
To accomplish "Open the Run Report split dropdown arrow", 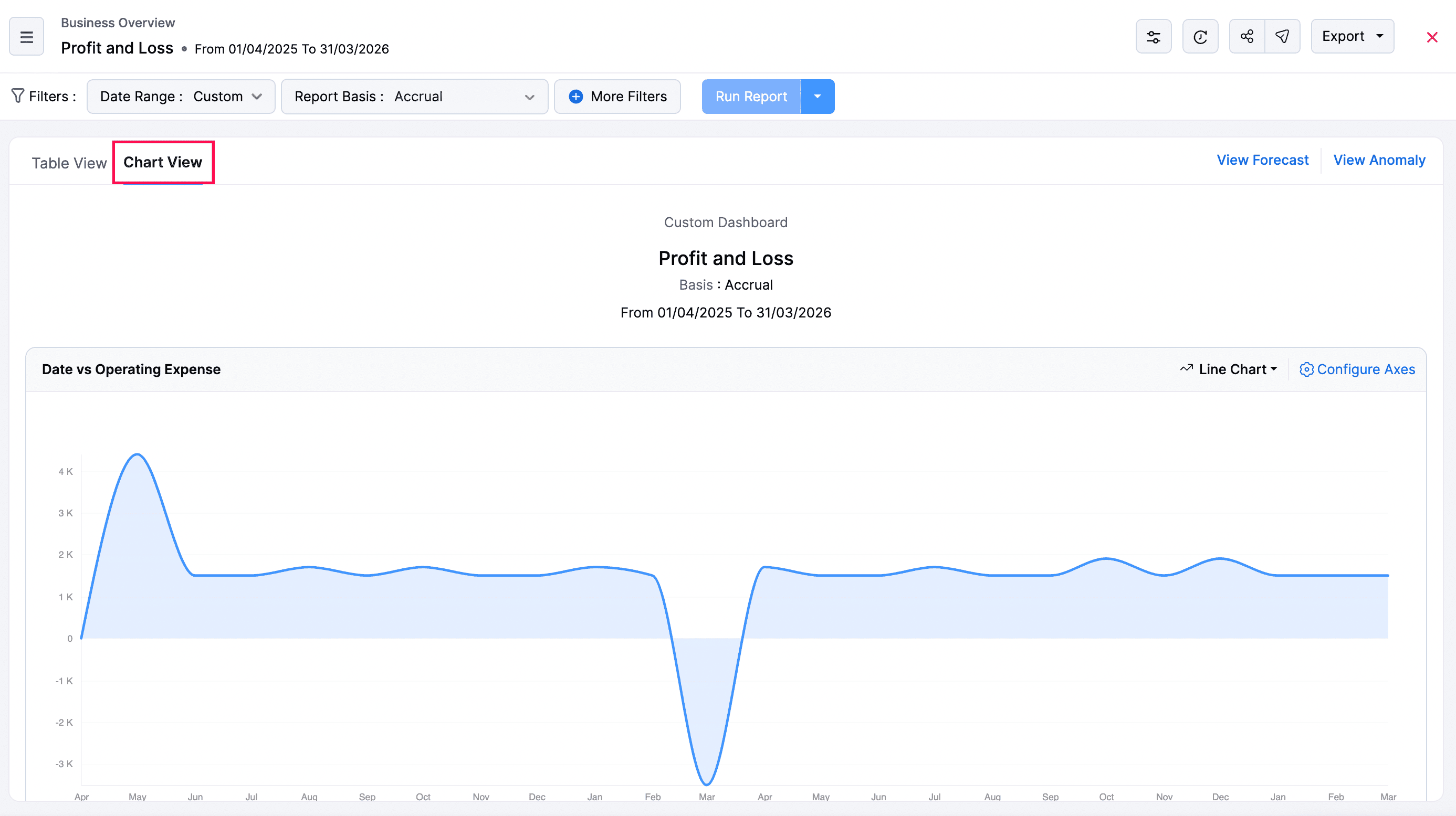I will point(818,96).
